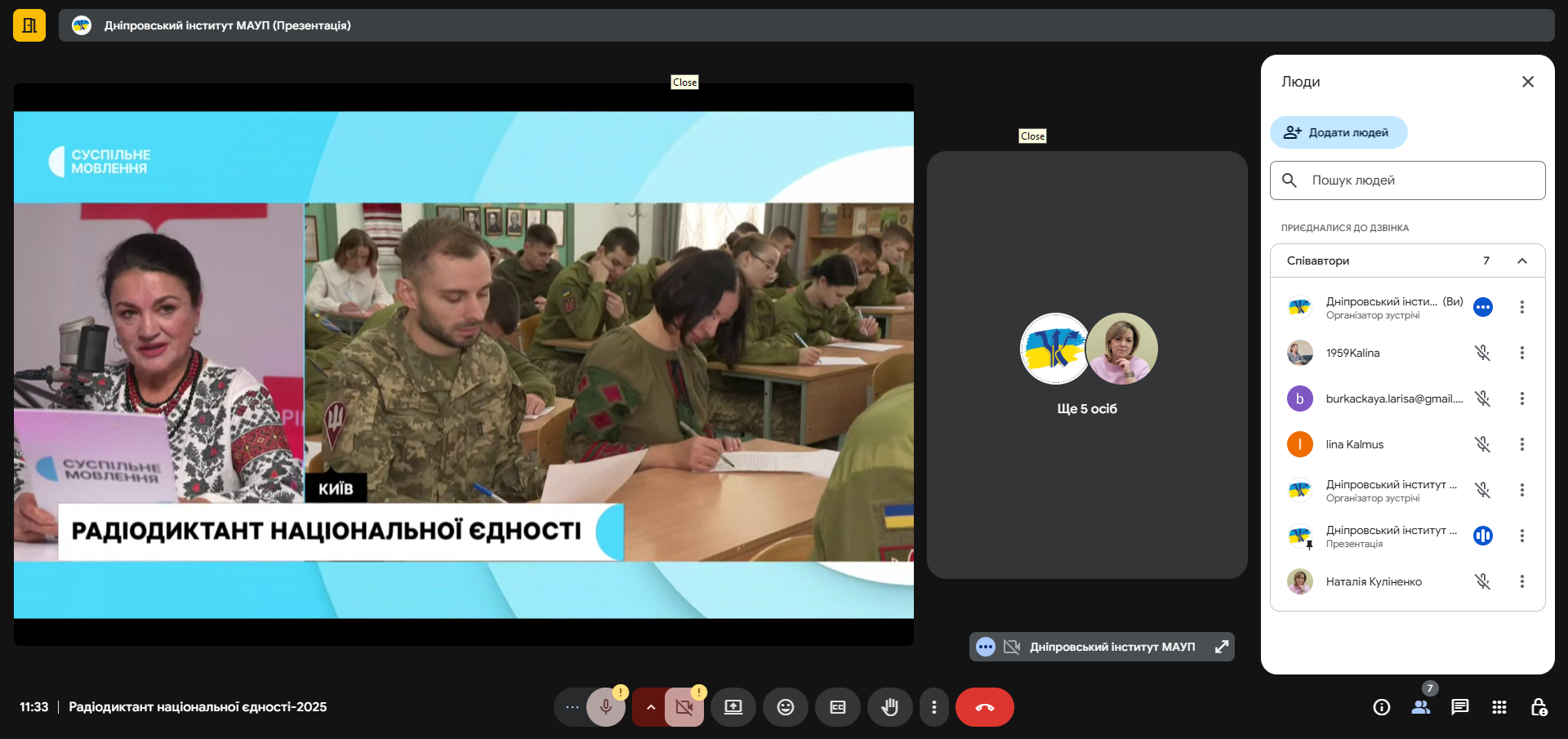Mute lina Kalmus microphone
The width and height of the screenshot is (1568, 739).
pyautogui.click(x=1482, y=444)
